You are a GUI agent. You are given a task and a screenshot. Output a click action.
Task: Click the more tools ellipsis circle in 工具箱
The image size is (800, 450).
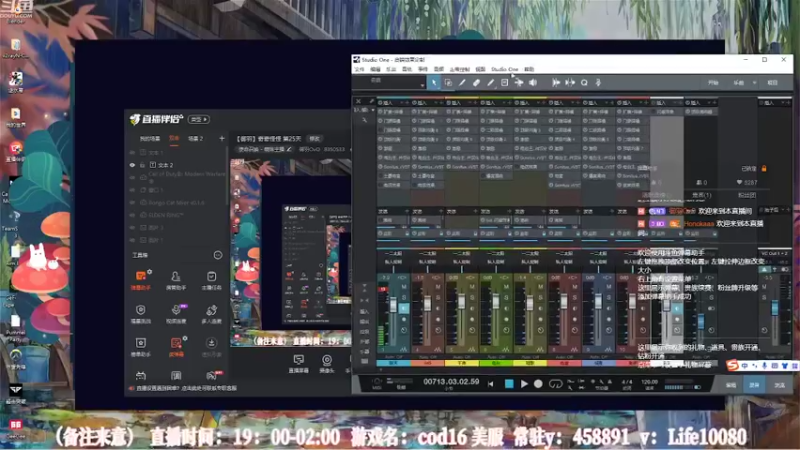click(x=218, y=255)
